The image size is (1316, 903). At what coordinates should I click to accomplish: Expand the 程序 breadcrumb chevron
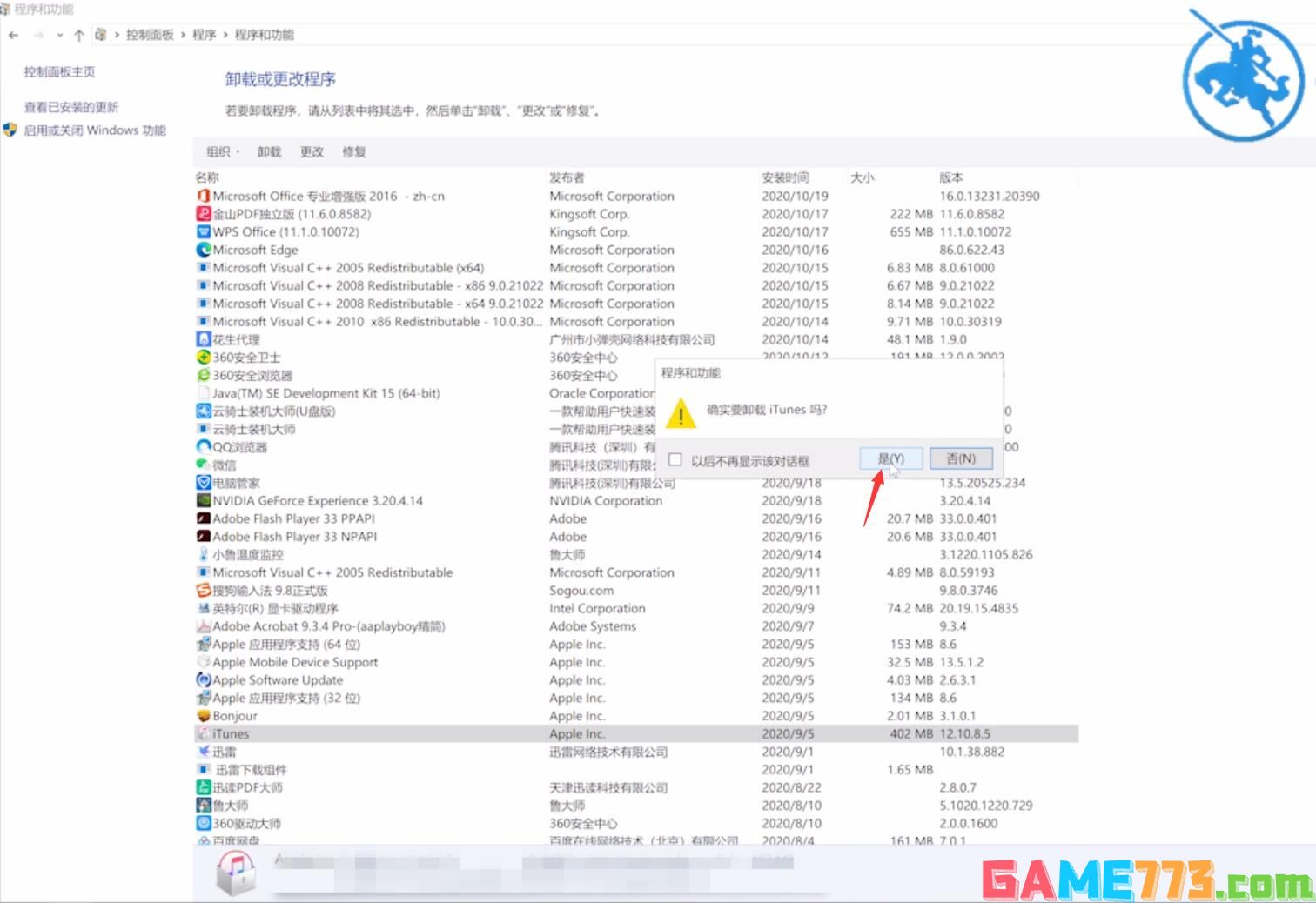[225, 35]
